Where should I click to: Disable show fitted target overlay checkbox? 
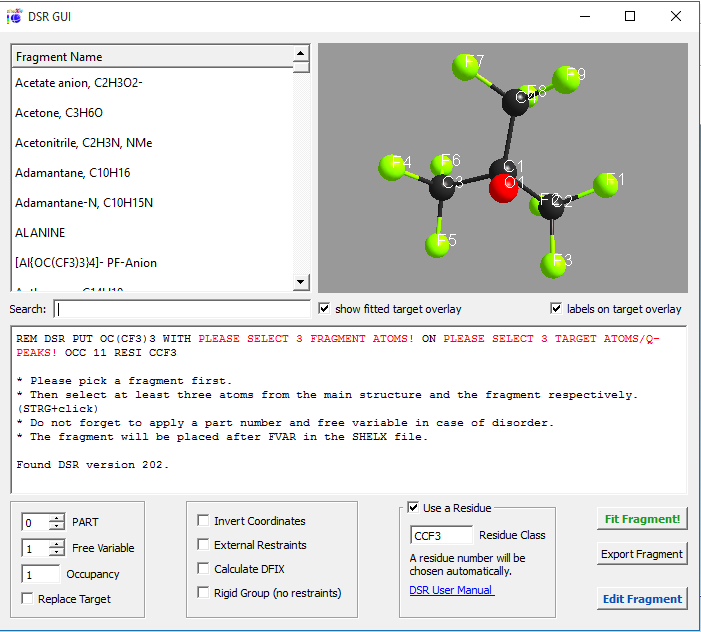[324, 309]
